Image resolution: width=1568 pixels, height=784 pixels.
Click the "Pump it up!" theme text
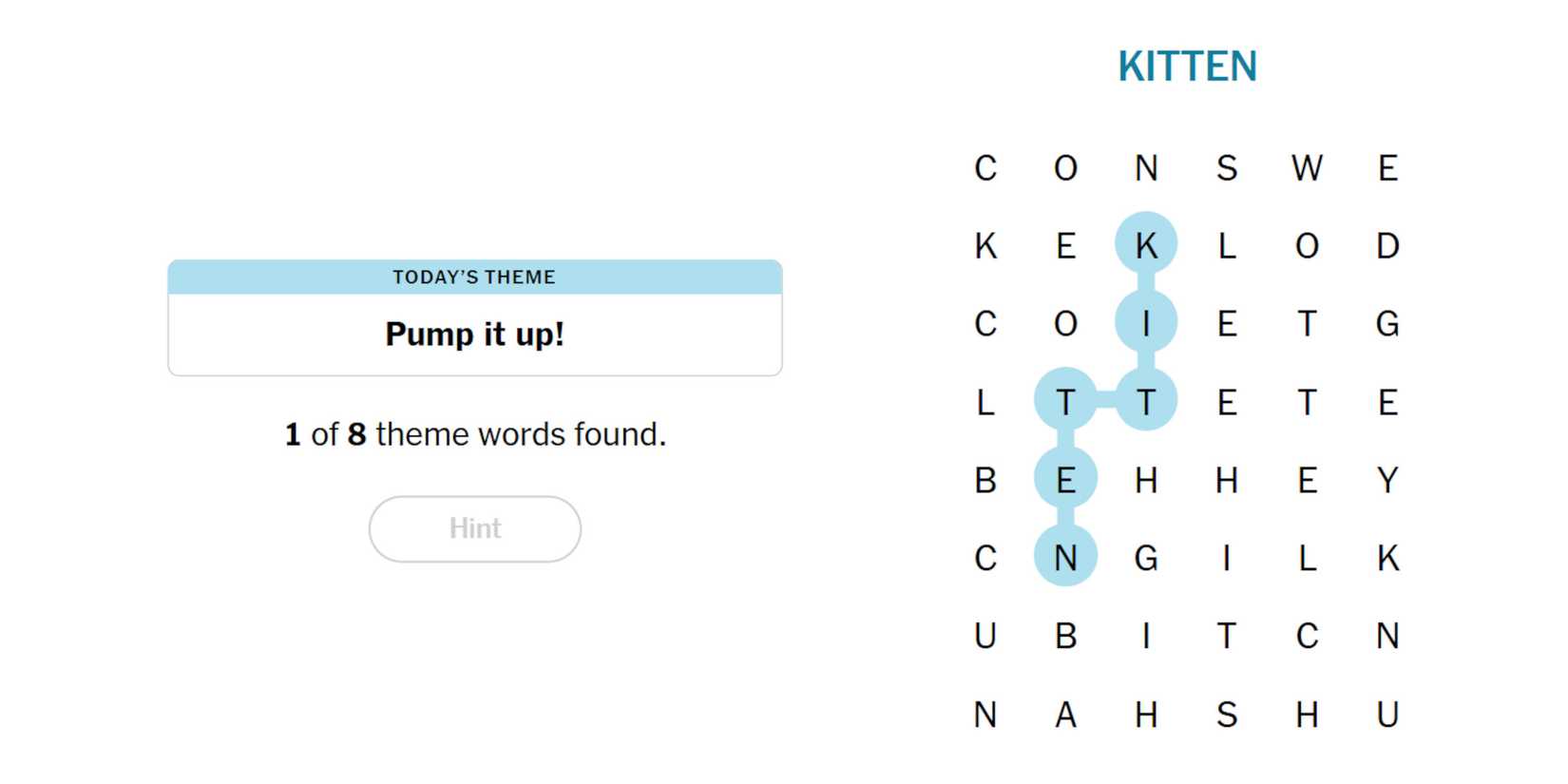click(474, 335)
